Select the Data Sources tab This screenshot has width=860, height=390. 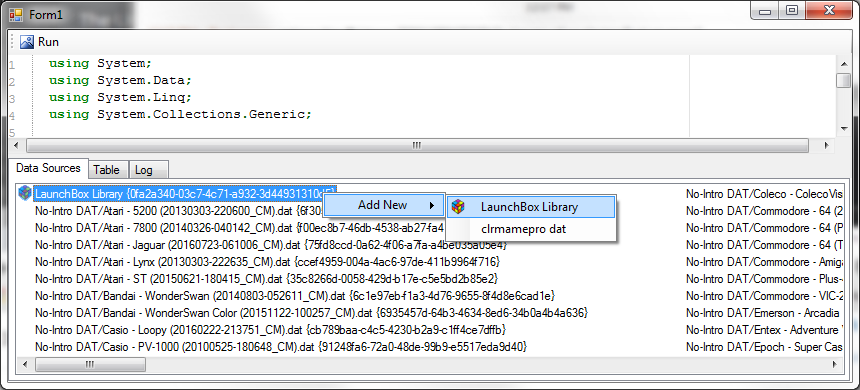(x=48, y=168)
